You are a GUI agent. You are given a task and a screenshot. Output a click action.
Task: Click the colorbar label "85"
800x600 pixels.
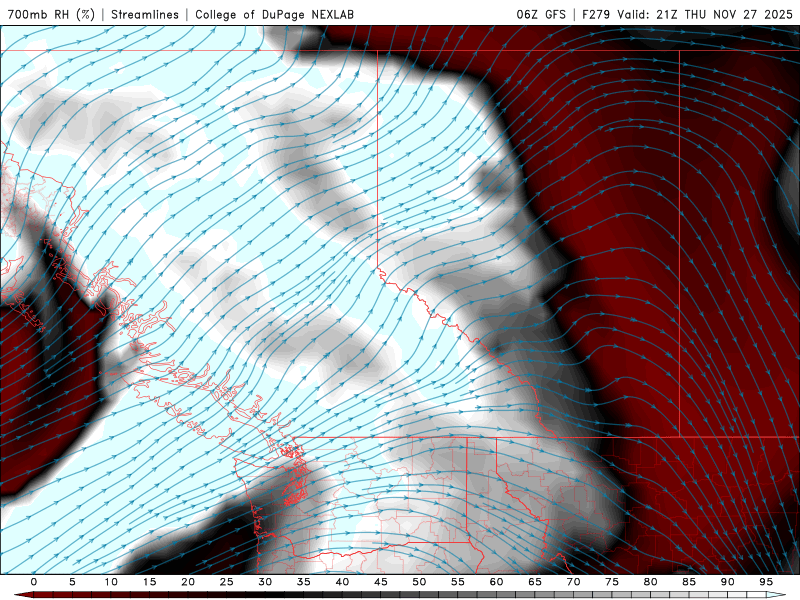[688, 582]
